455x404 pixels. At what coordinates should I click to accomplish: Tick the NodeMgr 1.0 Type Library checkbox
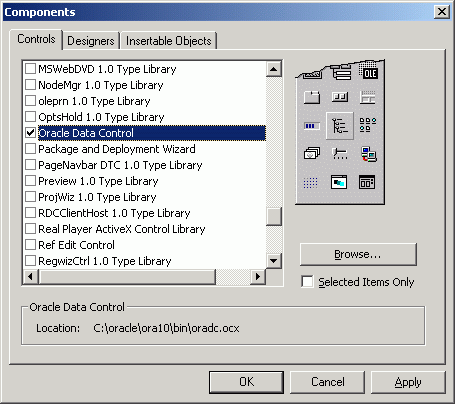30,85
